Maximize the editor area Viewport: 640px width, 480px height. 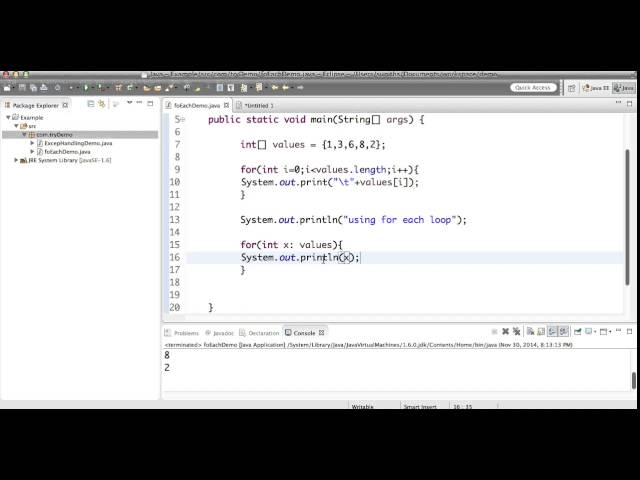tap(629, 104)
